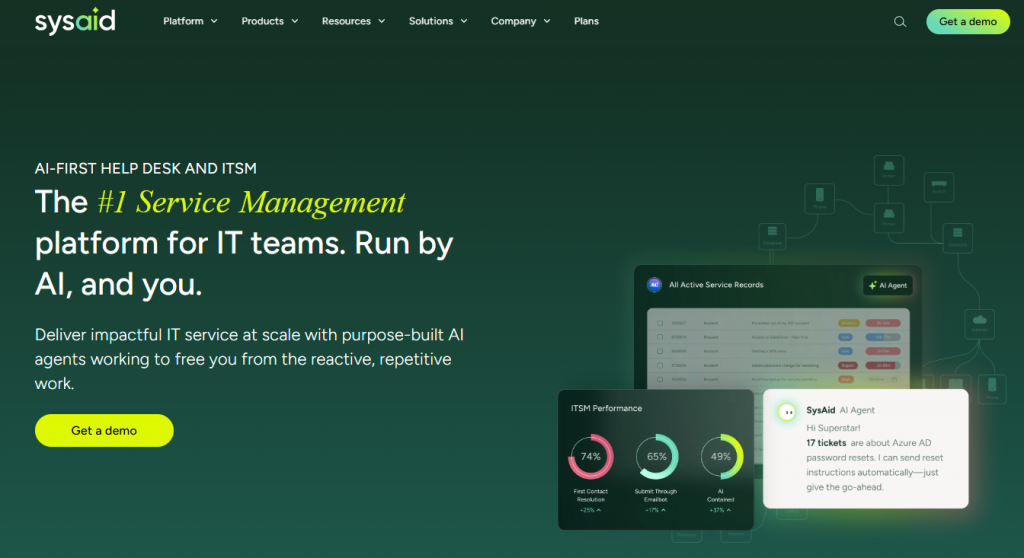Click the 'Submit Through Emailbot' label
The width and height of the screenshot is (1024, 558).
point(656,495)
